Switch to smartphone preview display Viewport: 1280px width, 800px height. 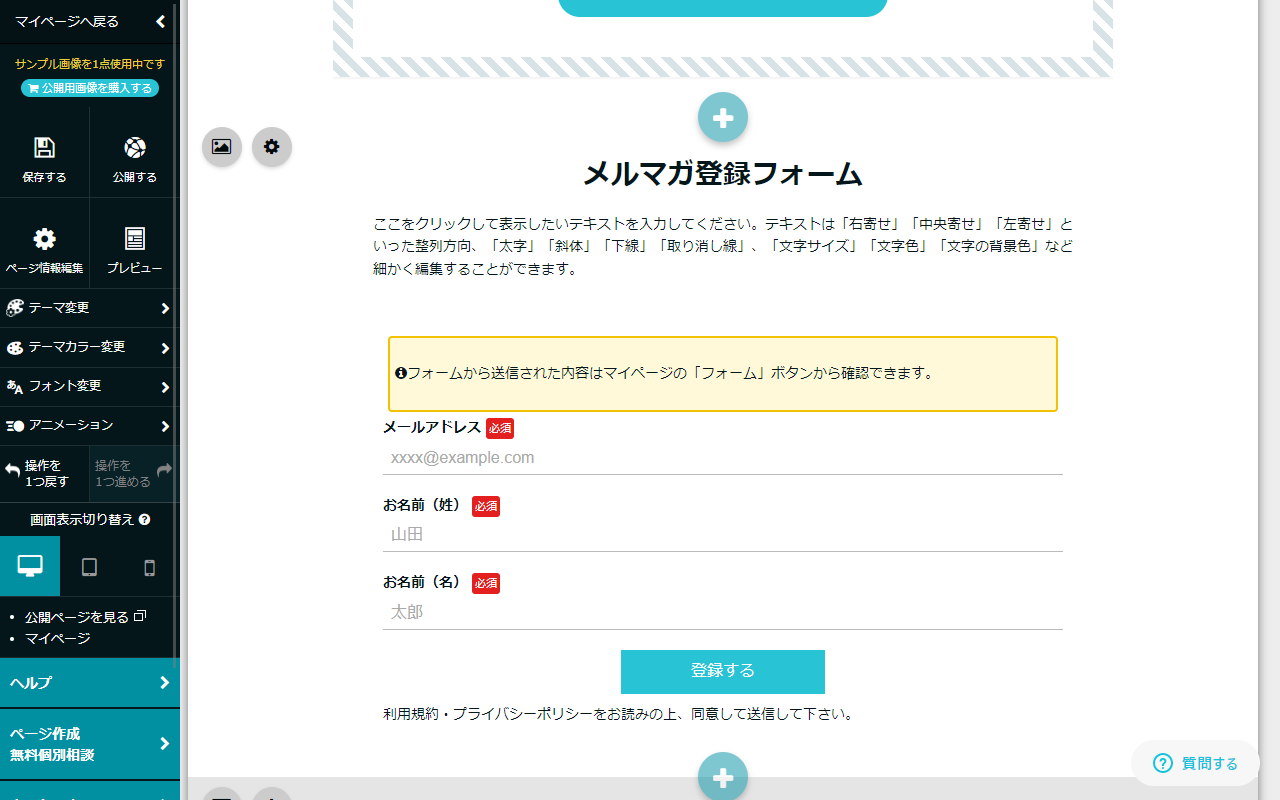tap(150, 566)
